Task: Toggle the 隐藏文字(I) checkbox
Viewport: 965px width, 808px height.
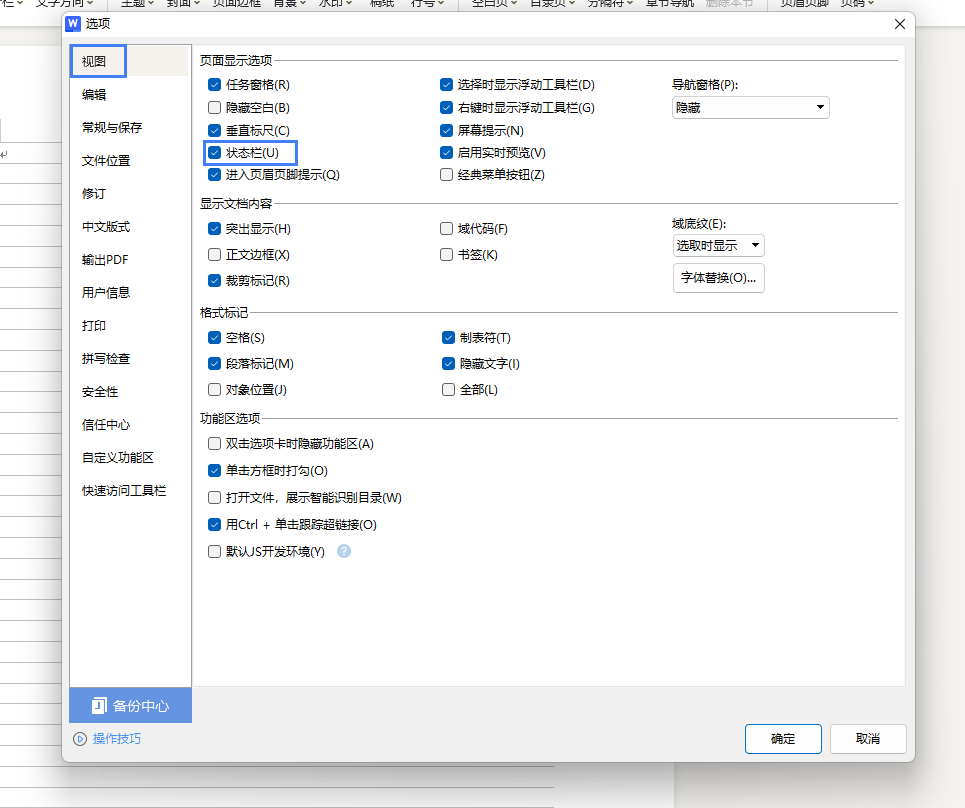Action: pyautogui.click(x=448, y=364)
